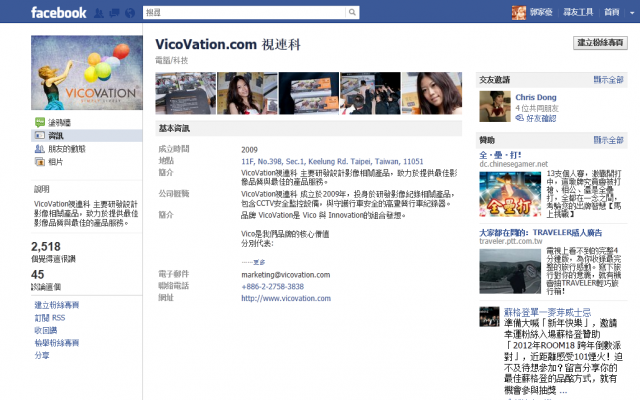Click the +886-2-2758-3838 phone link
The height and width of the screenshot is (400, 640).
tap(273, 287)
